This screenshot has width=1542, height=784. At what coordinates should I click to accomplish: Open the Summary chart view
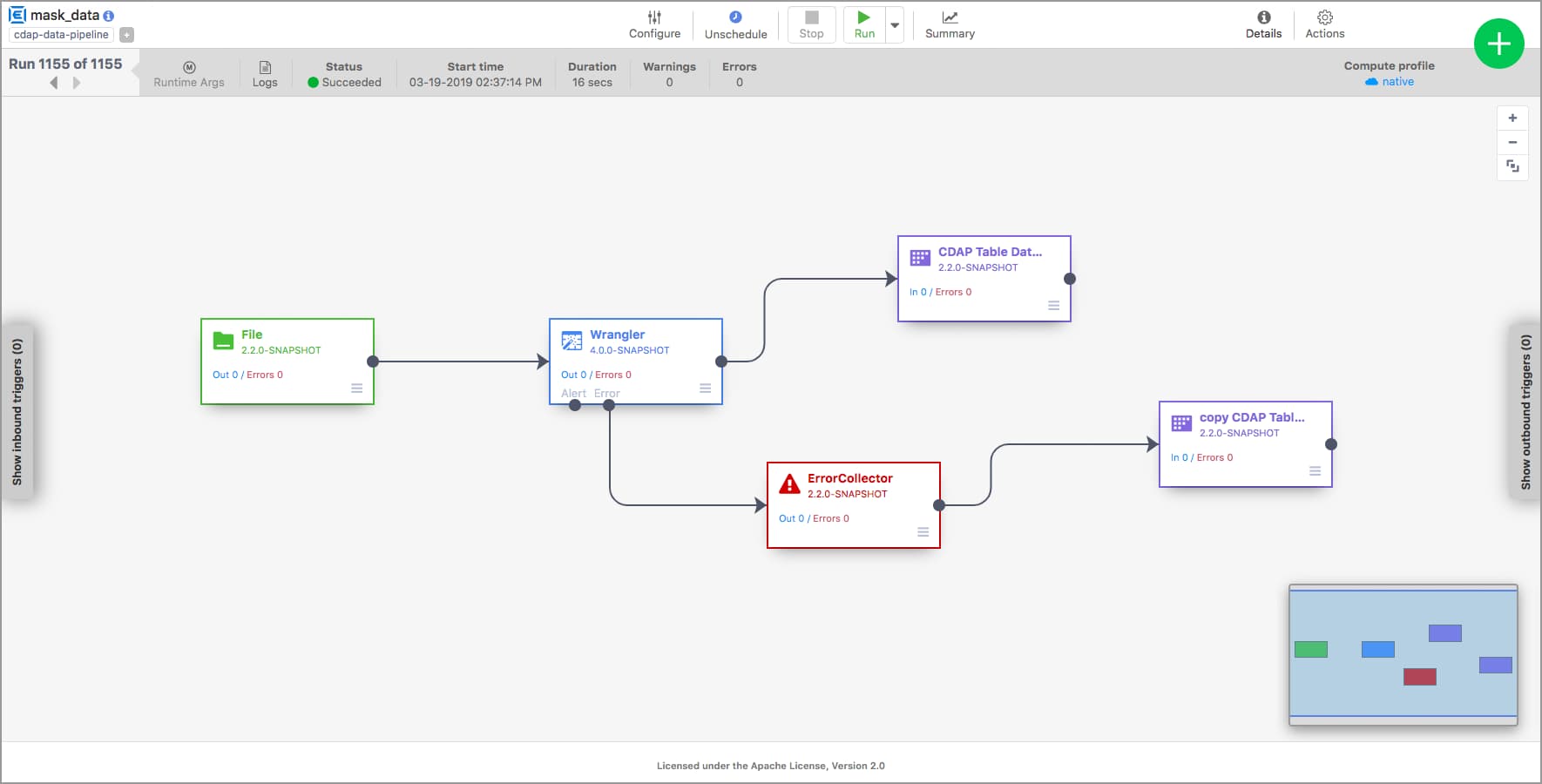coord(950,24)
